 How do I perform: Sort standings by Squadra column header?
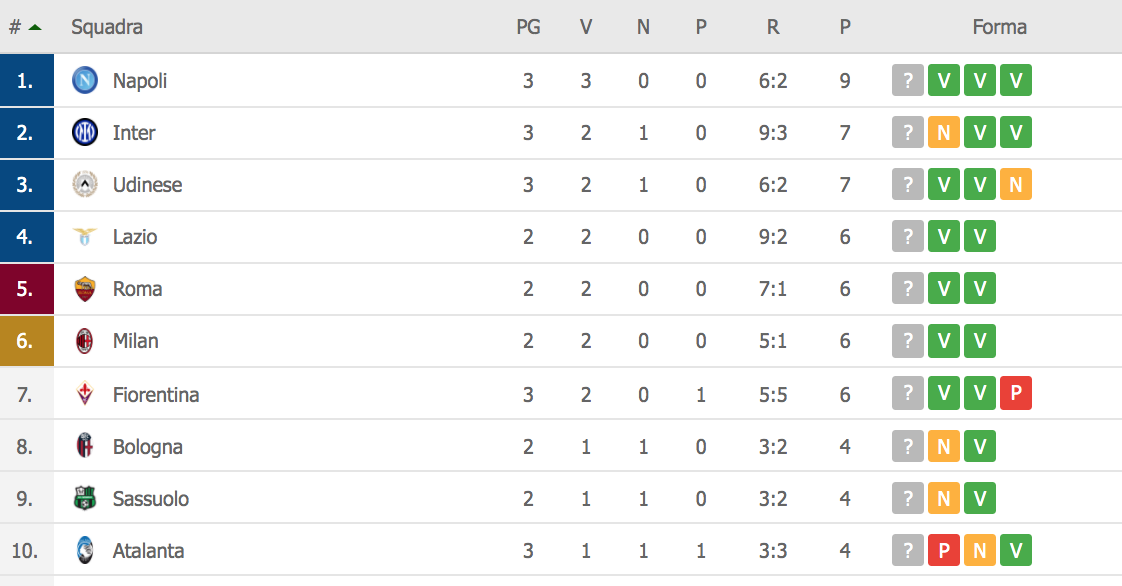tap(107, 27)
